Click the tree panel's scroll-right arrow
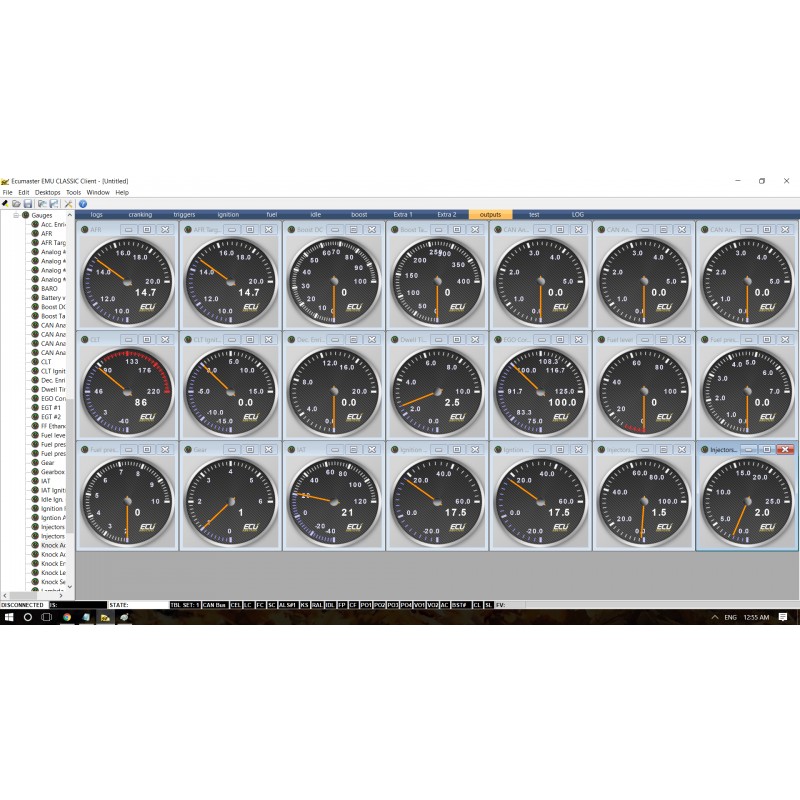This screenshot has height=800, width=800. tap(61, 595)
